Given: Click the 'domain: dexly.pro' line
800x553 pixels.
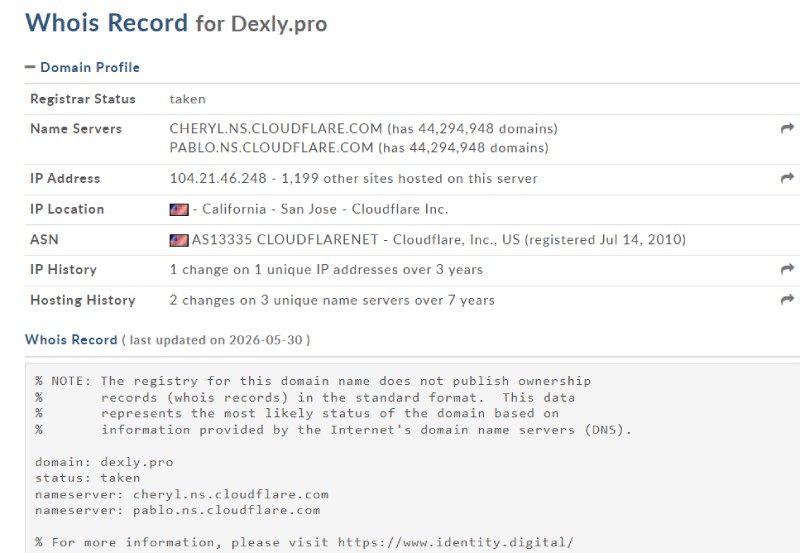Looking at the screenshot, I should (x=104, y=462).
